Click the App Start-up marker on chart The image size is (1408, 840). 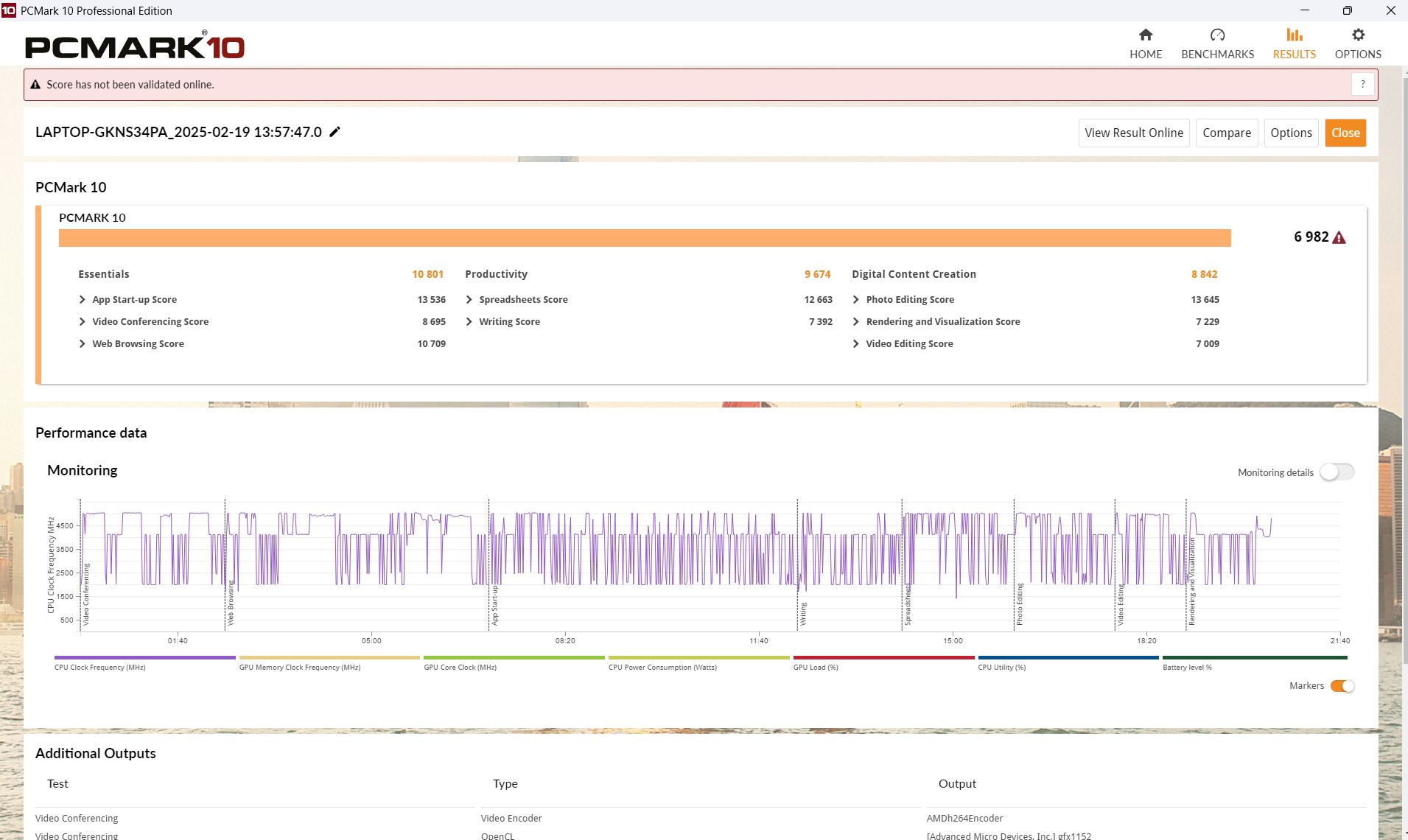(x=494, y=605)
